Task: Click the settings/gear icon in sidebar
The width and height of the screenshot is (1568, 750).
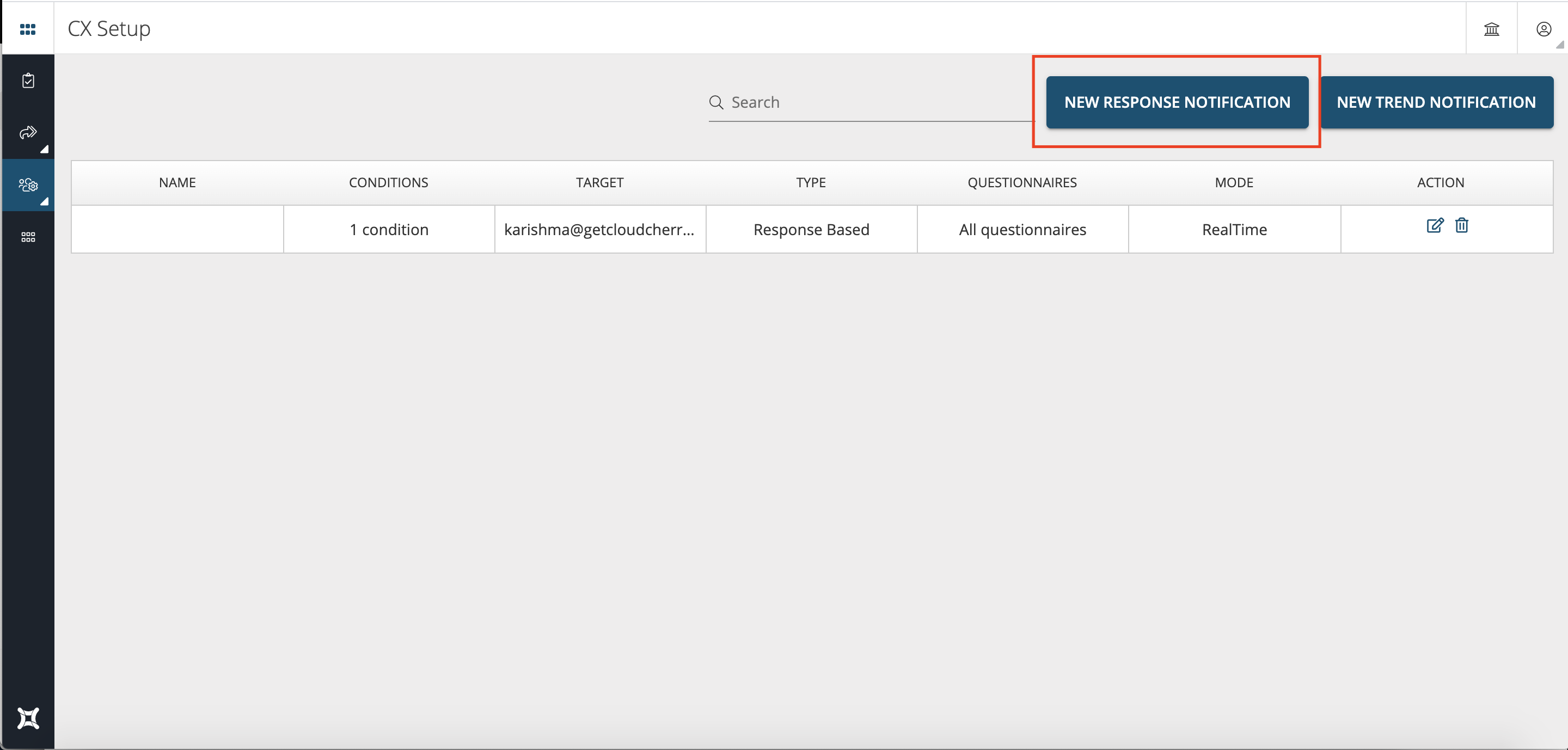Action: (x=27, y=184)
